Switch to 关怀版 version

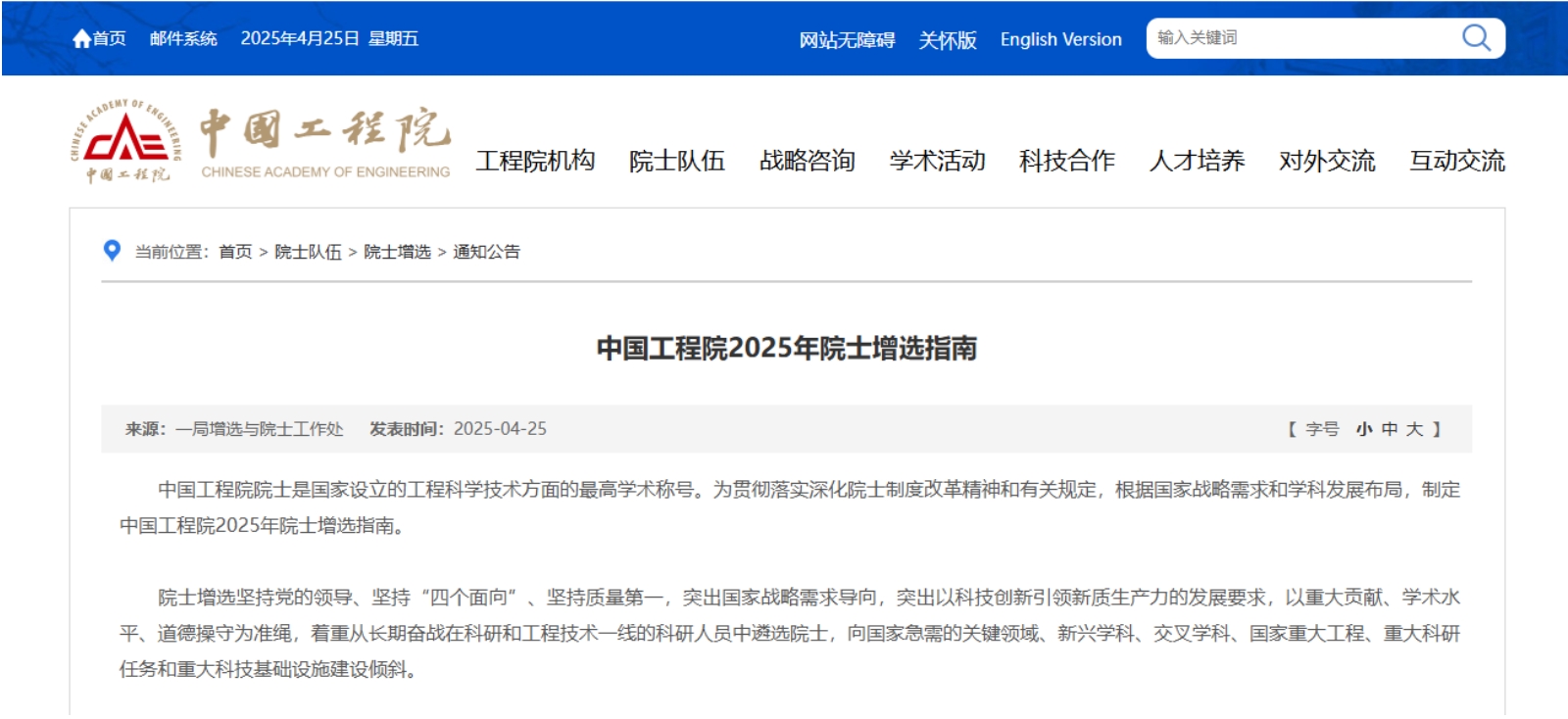[x=948, y=40]
